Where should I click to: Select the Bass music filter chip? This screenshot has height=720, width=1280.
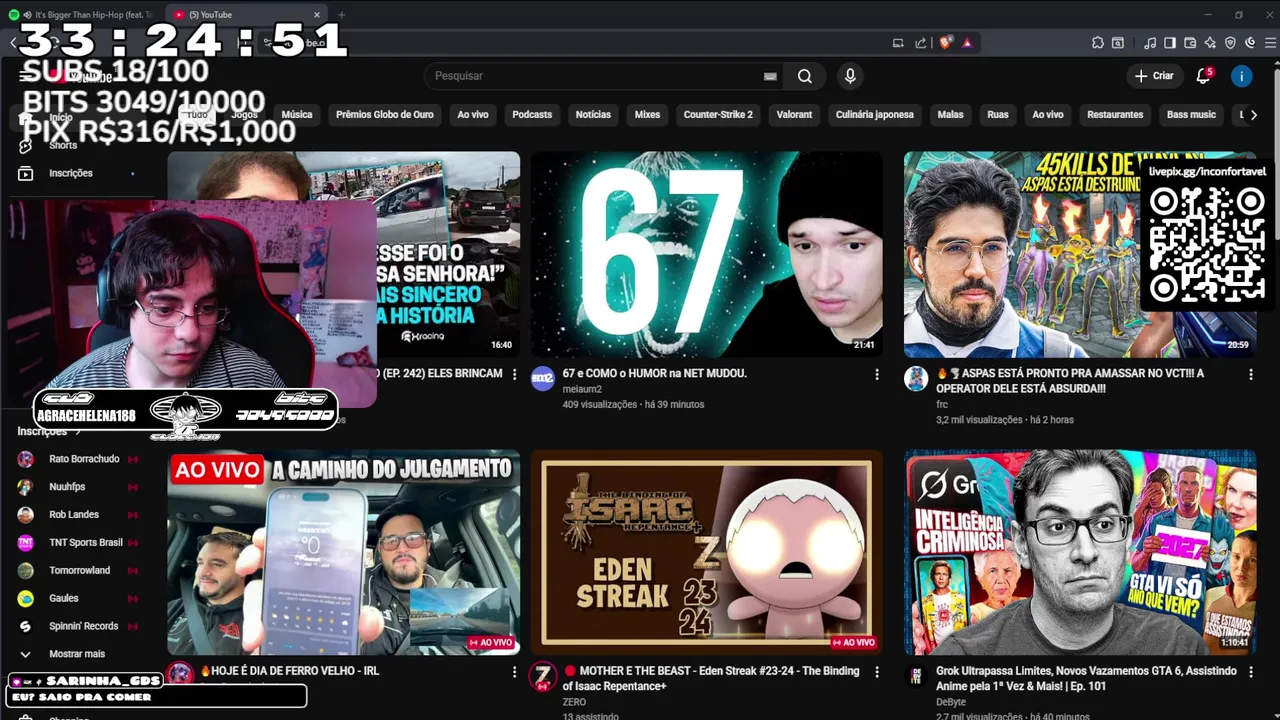click(x=1191, y=115)
